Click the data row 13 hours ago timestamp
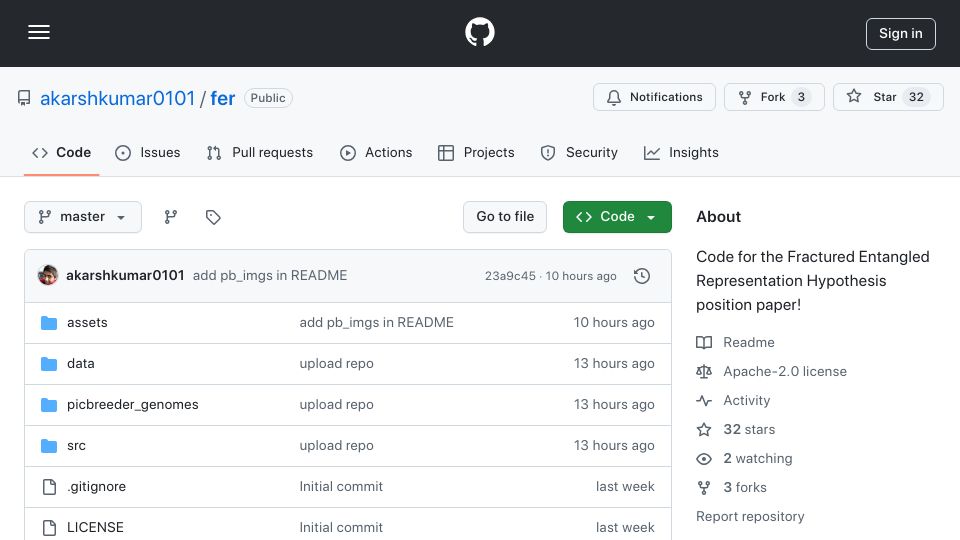 (x=613, y=364)
